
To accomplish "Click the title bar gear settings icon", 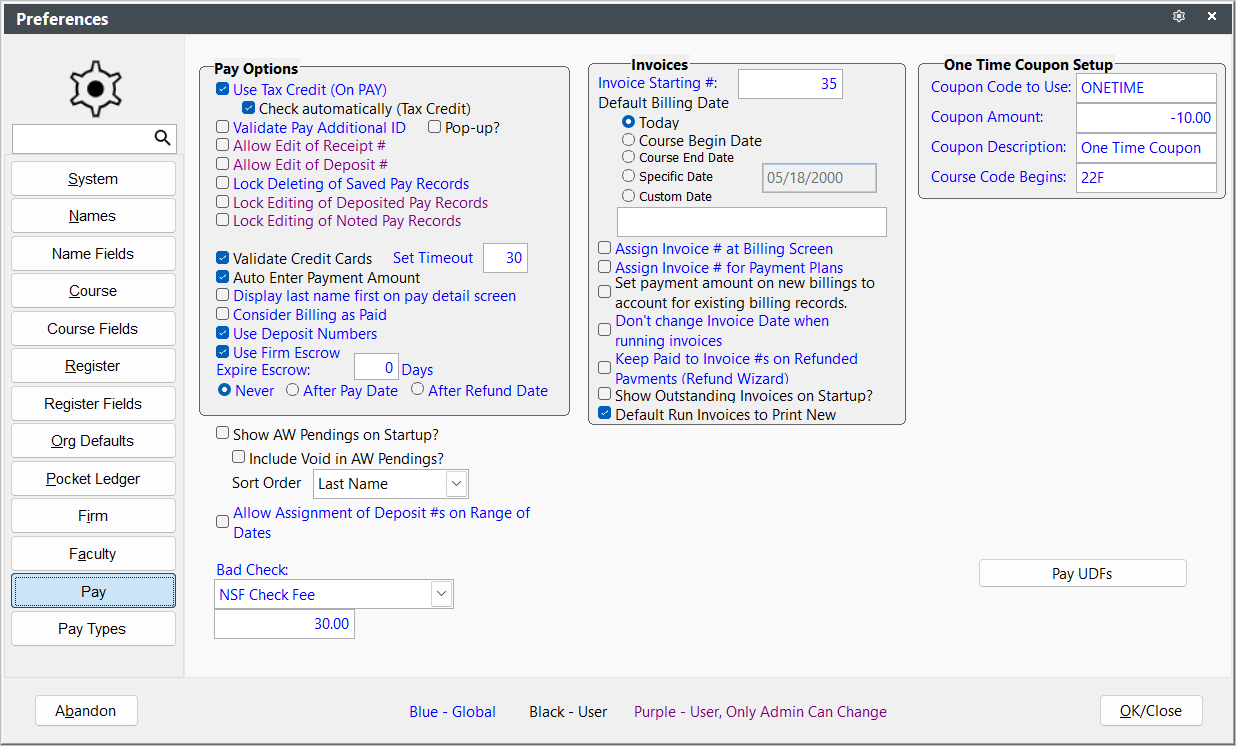I will (x=1179, y=17).
